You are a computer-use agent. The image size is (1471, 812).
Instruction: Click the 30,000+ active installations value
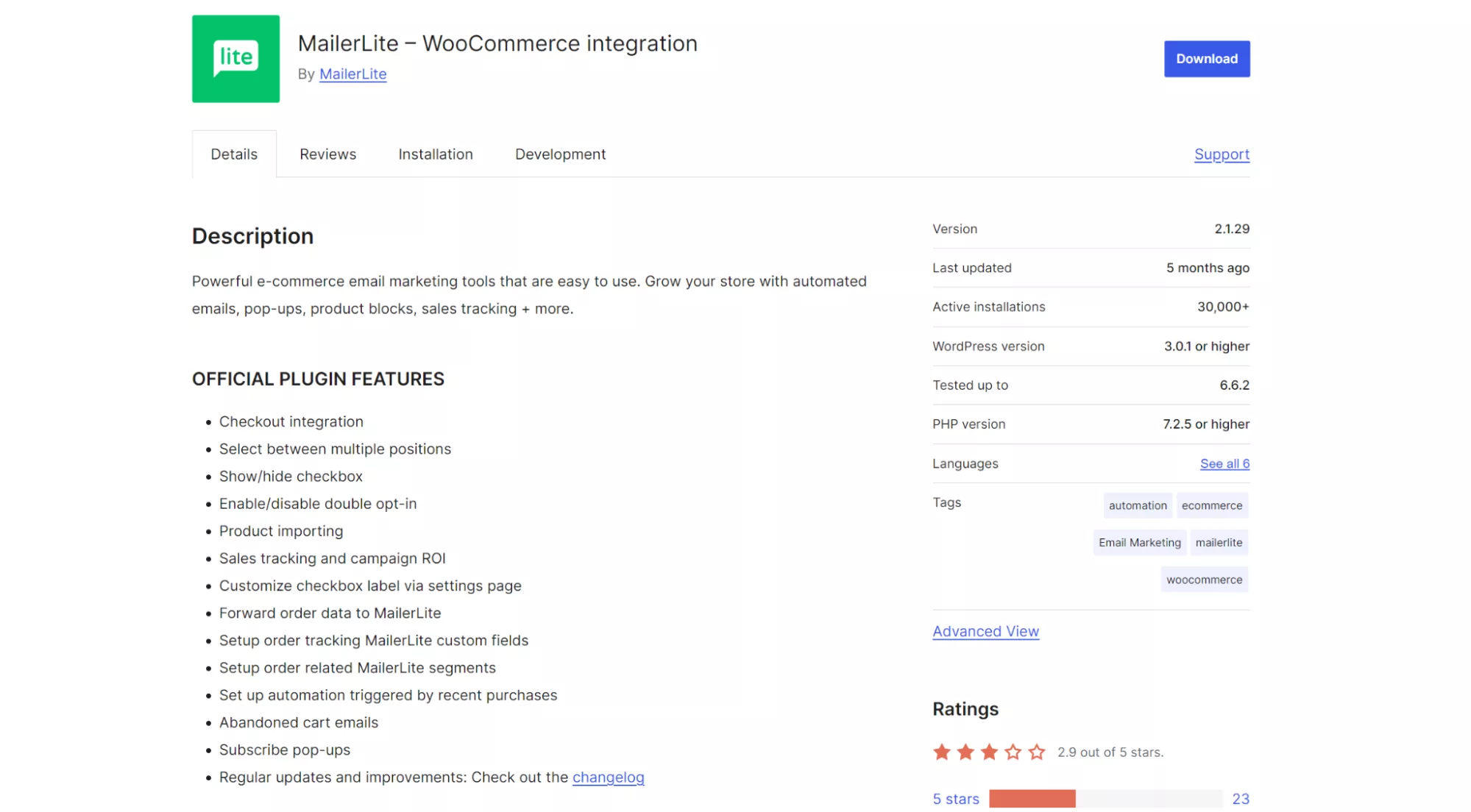pos(1222,307)
